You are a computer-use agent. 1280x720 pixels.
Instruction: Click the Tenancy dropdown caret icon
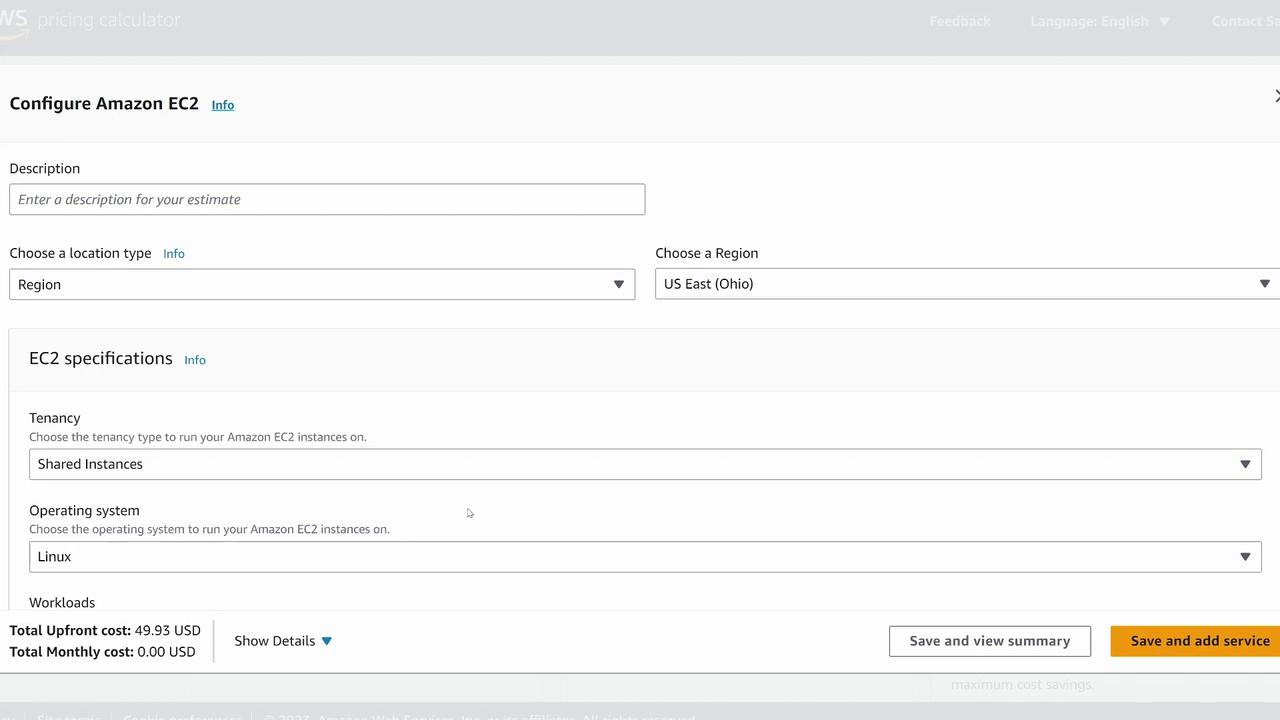1245,464
